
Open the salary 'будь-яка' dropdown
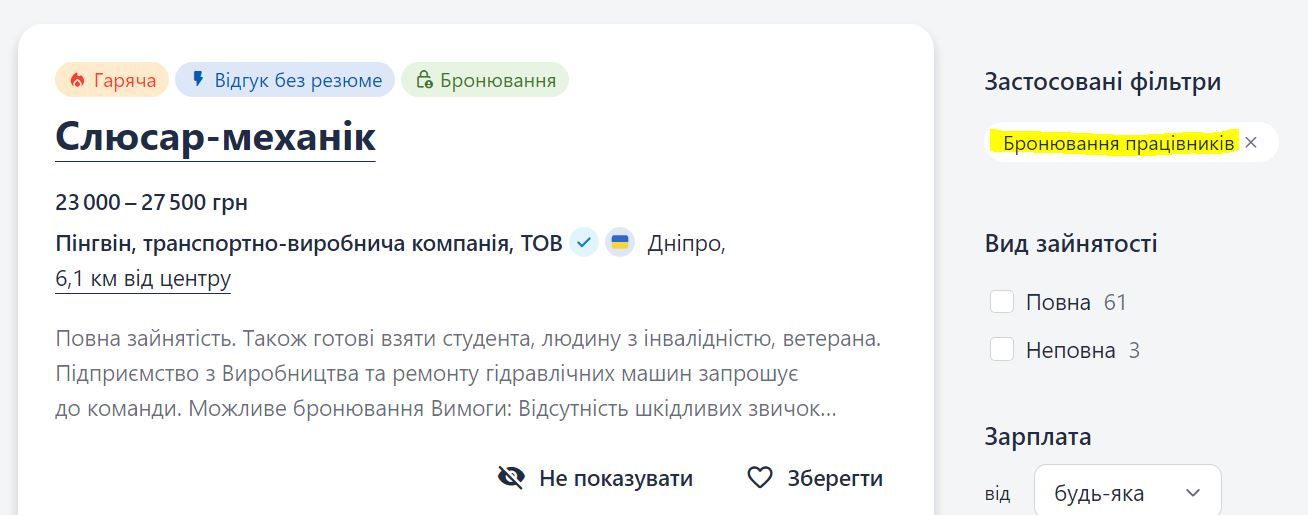(1127, 493)
